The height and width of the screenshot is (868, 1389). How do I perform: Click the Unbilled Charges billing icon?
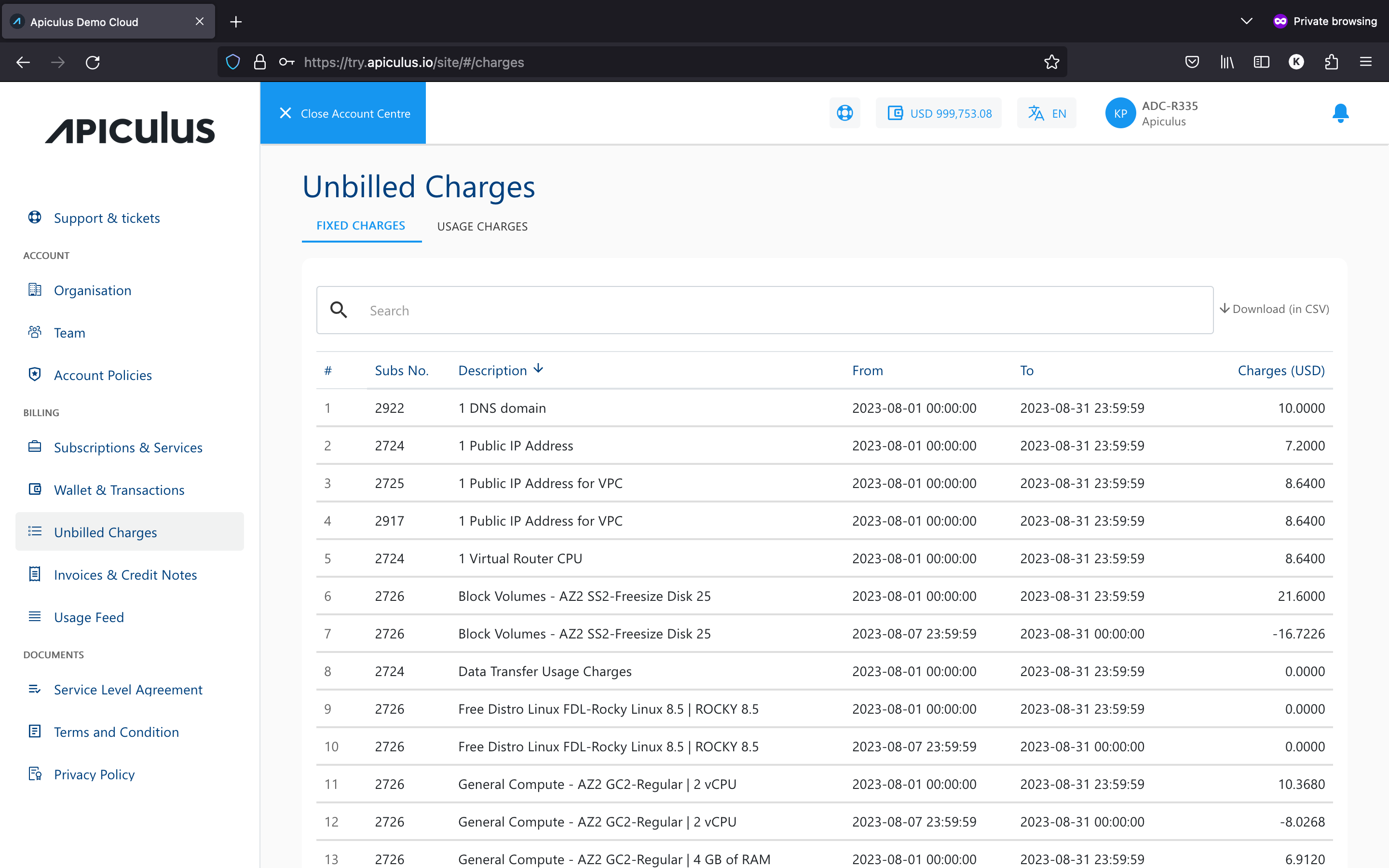coord(34,531)
